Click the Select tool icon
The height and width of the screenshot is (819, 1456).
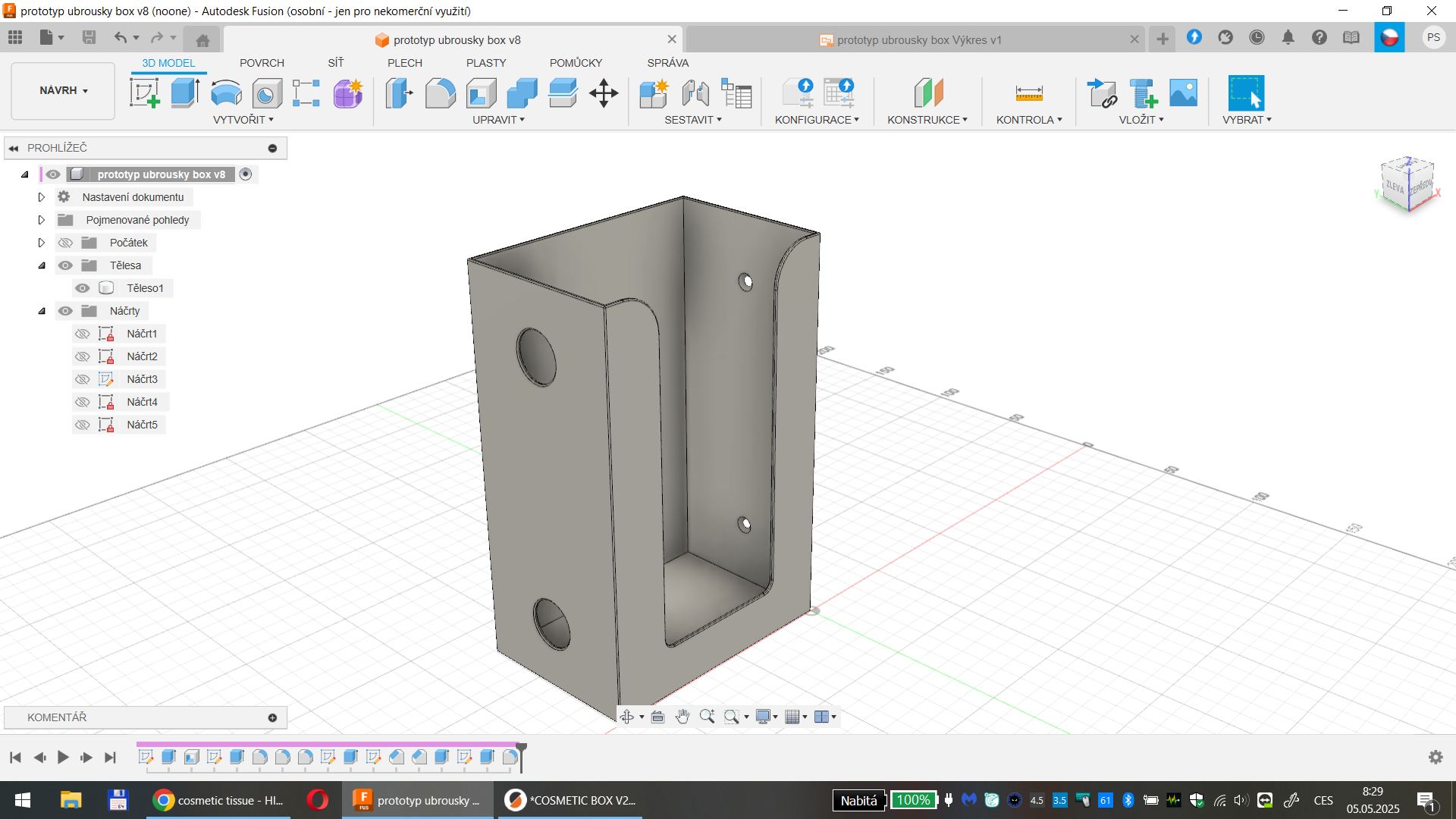click(1246, 93)
